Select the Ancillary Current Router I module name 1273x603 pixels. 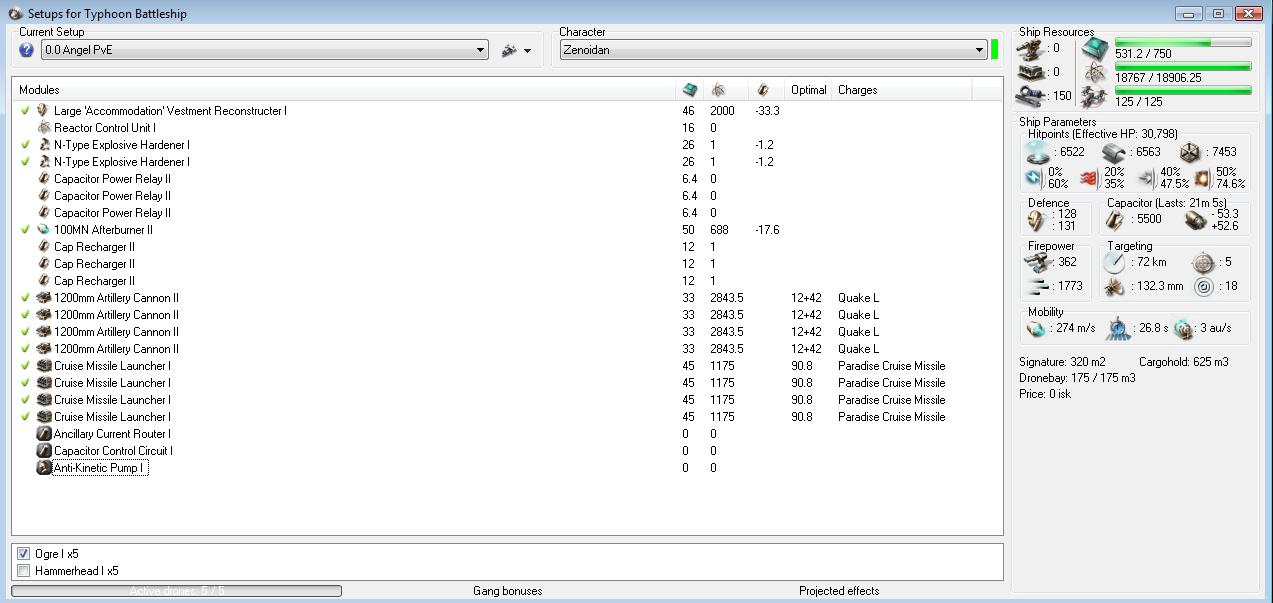112,434
